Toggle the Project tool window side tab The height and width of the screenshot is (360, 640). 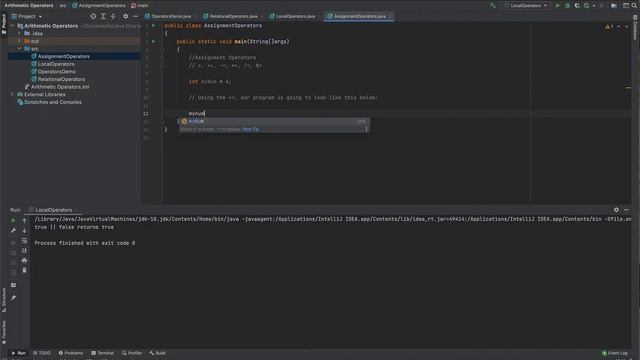pyautogui.click(x=4, y=24)
